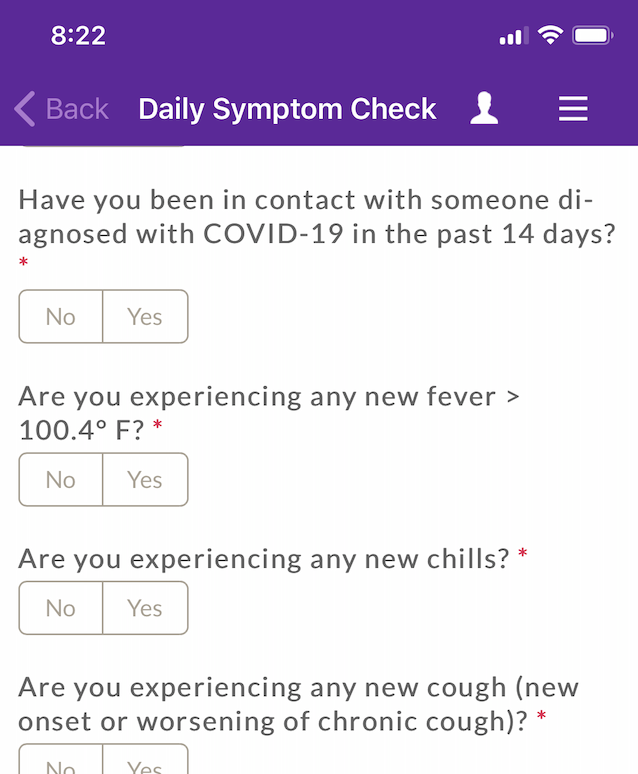Tap the Daily Symptom Check title

pos(287,109)
